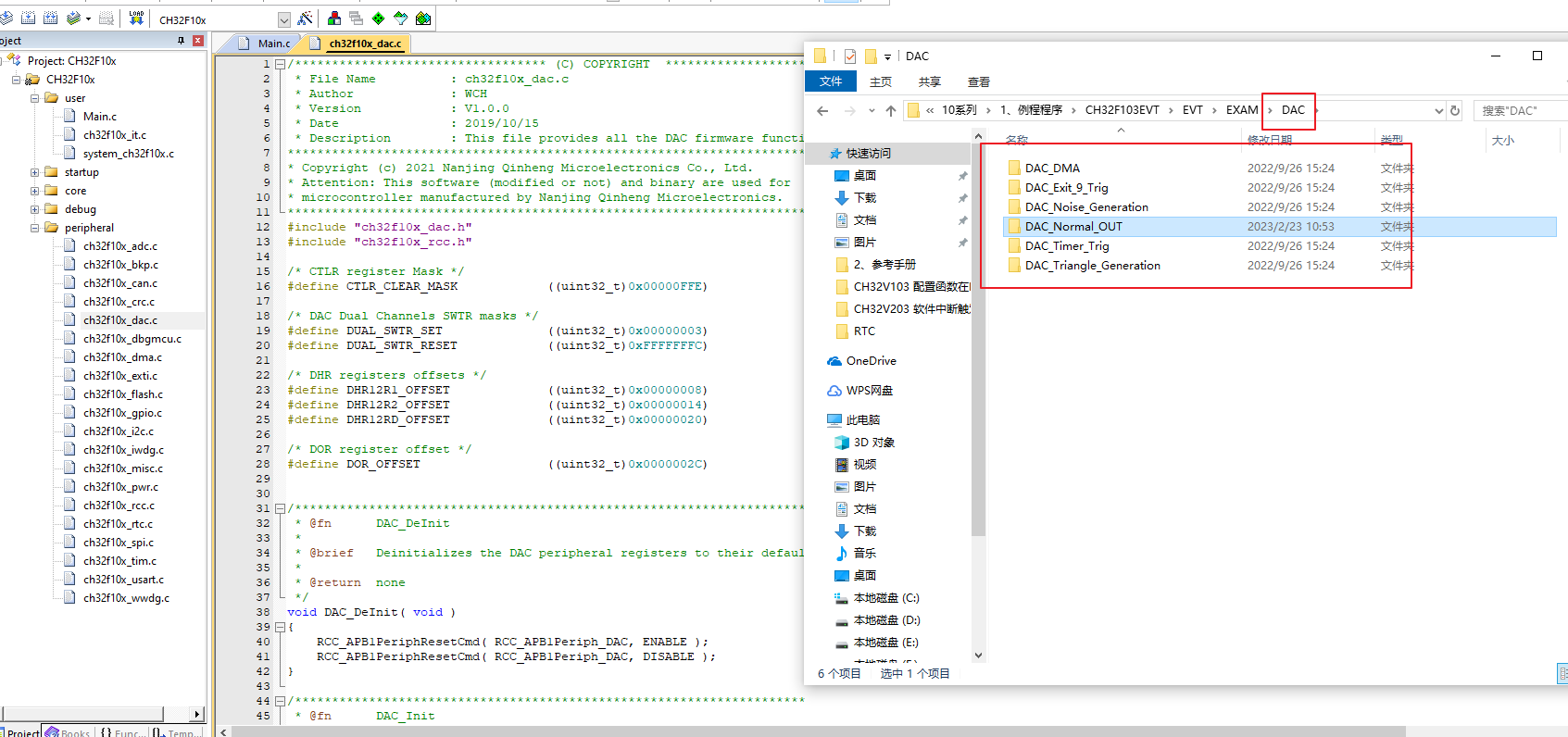Expand the startup group in project tree
The width and height of the screenshot is (1568, 737).
(34, 172)
